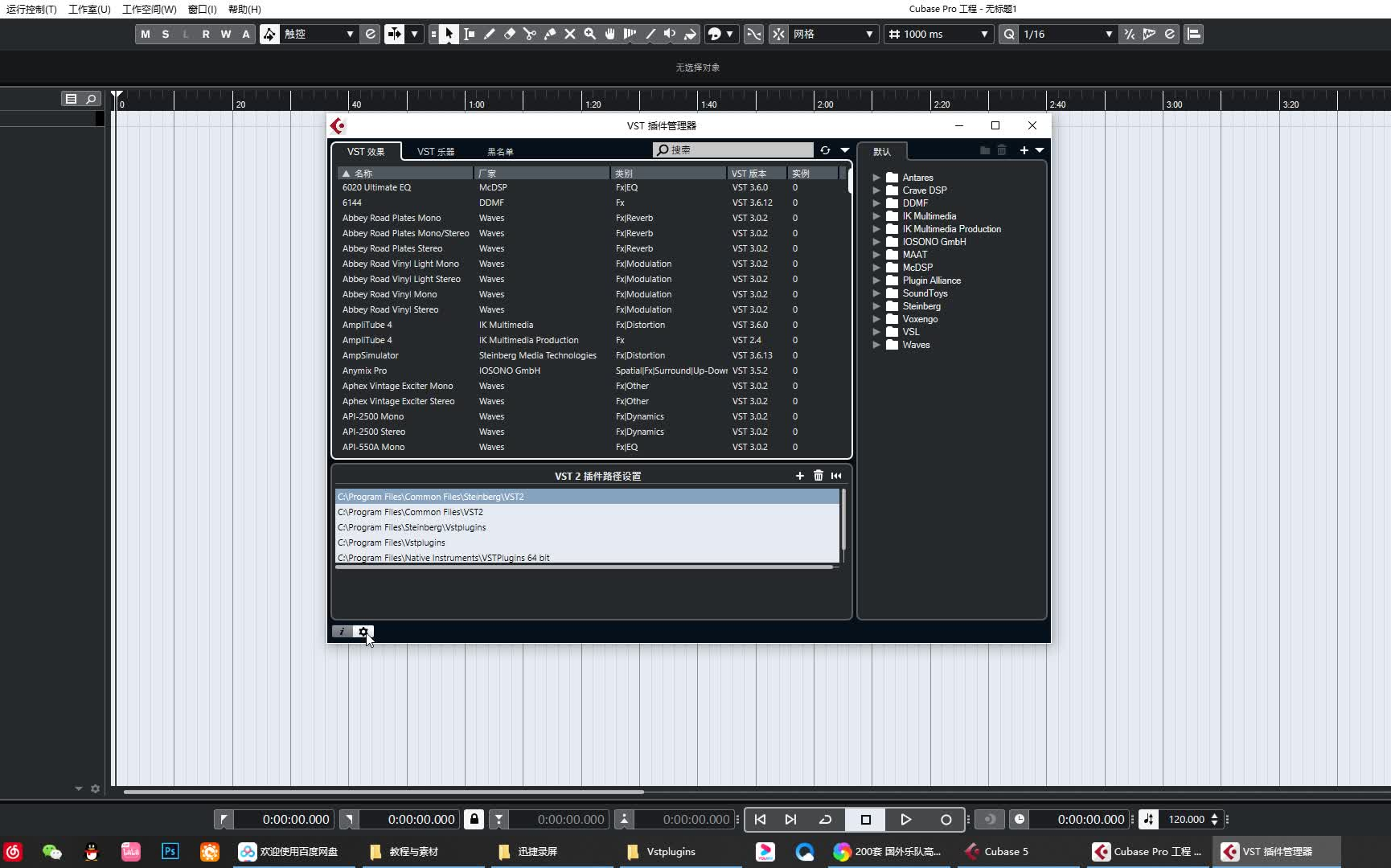Switch to 黑名单 tab
Screen dimensions: 1391x868
(x=500, y=151)
